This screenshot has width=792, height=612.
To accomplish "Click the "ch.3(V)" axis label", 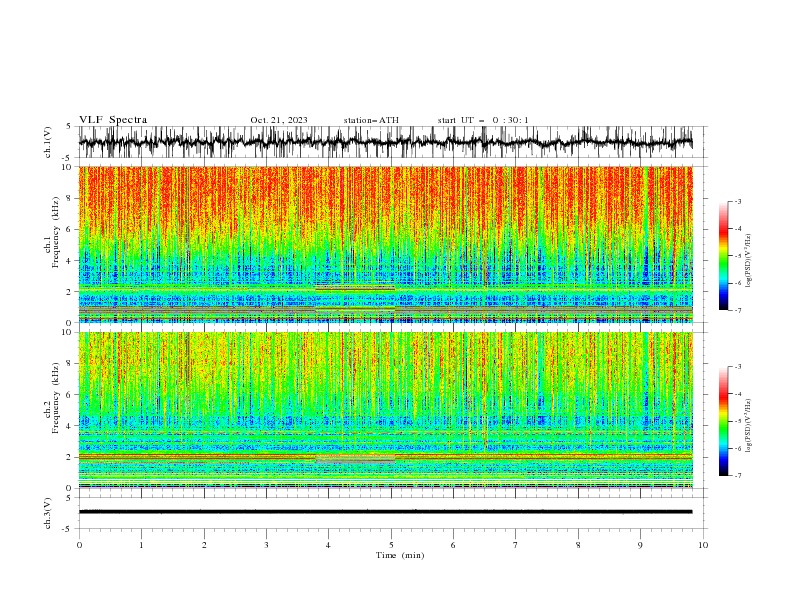I will click(x=48, y=513).
